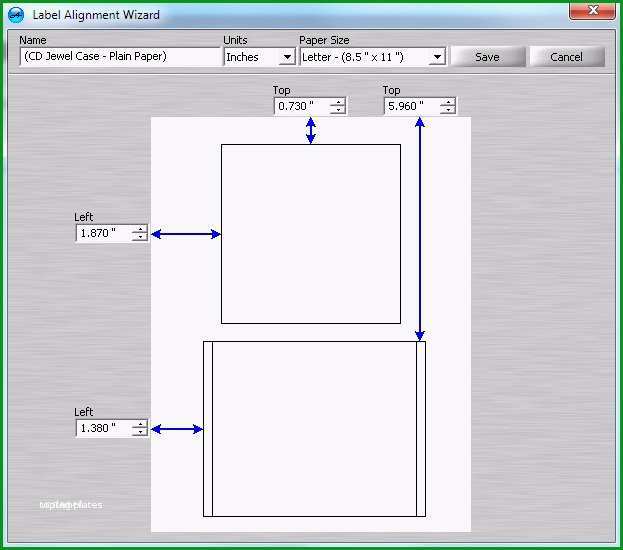Increase the 1.380" Left value
This screenshot has width=623, height=550.
[x=140, y=424]
